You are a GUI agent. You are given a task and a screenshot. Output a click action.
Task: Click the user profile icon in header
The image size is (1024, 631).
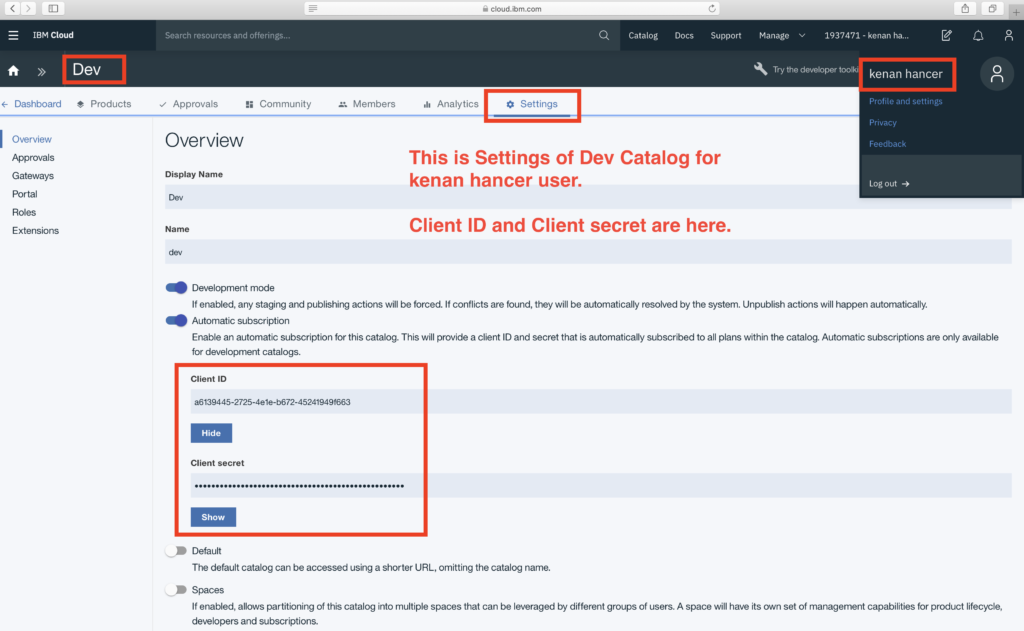pyautogui.click(x=1008, y=35)
